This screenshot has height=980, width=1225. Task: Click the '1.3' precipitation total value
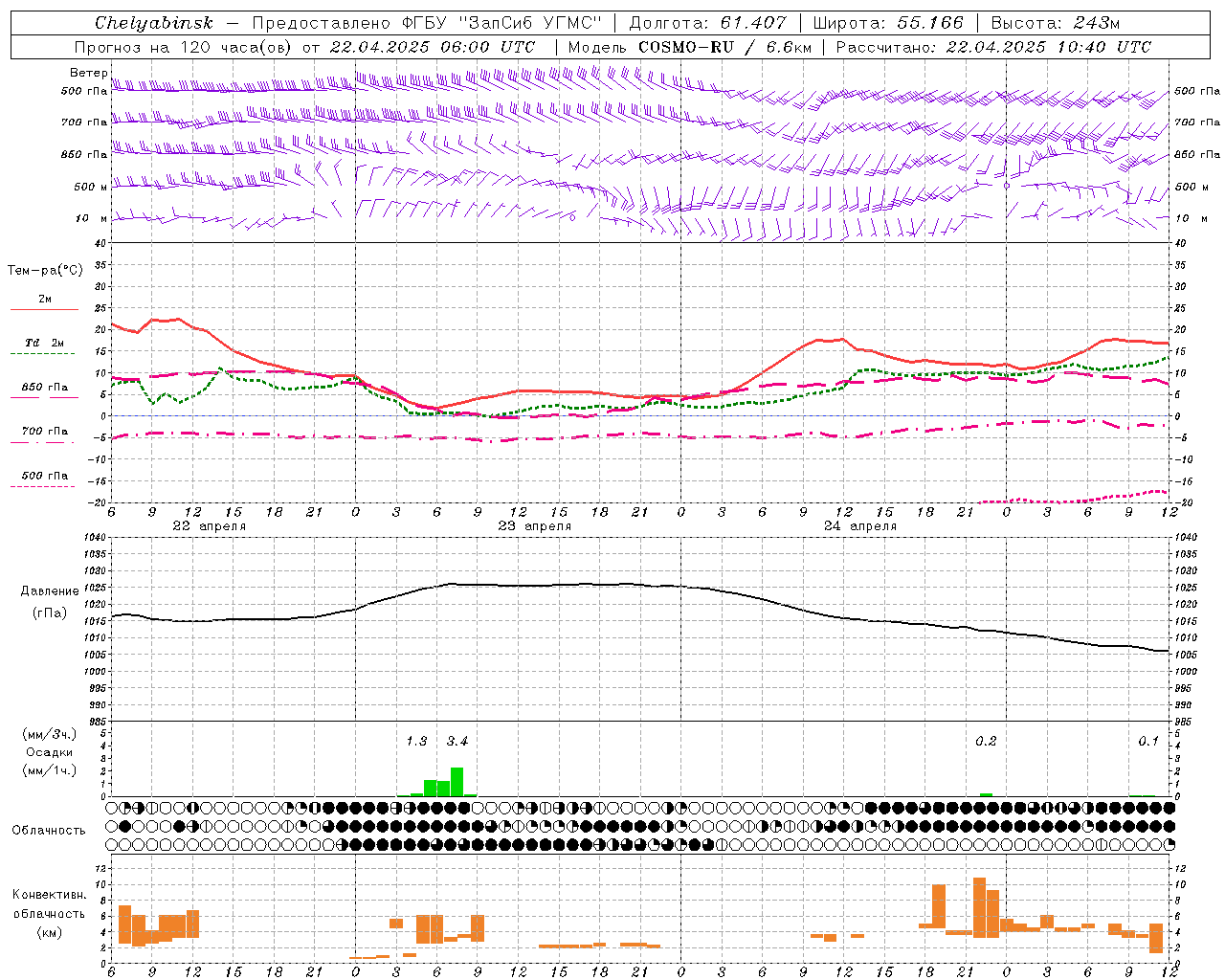point(416,742)
